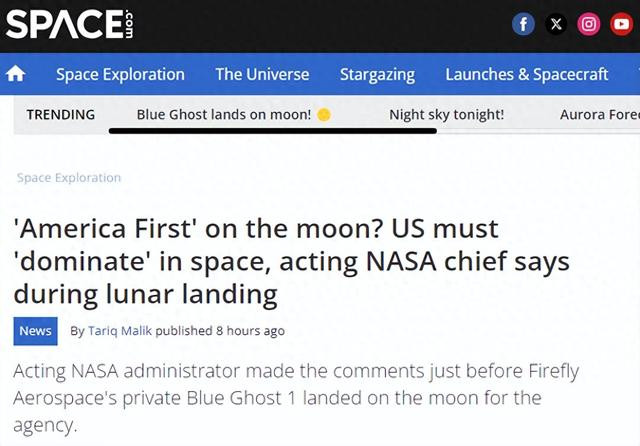Click the blue News tag button

coord(36,331)
